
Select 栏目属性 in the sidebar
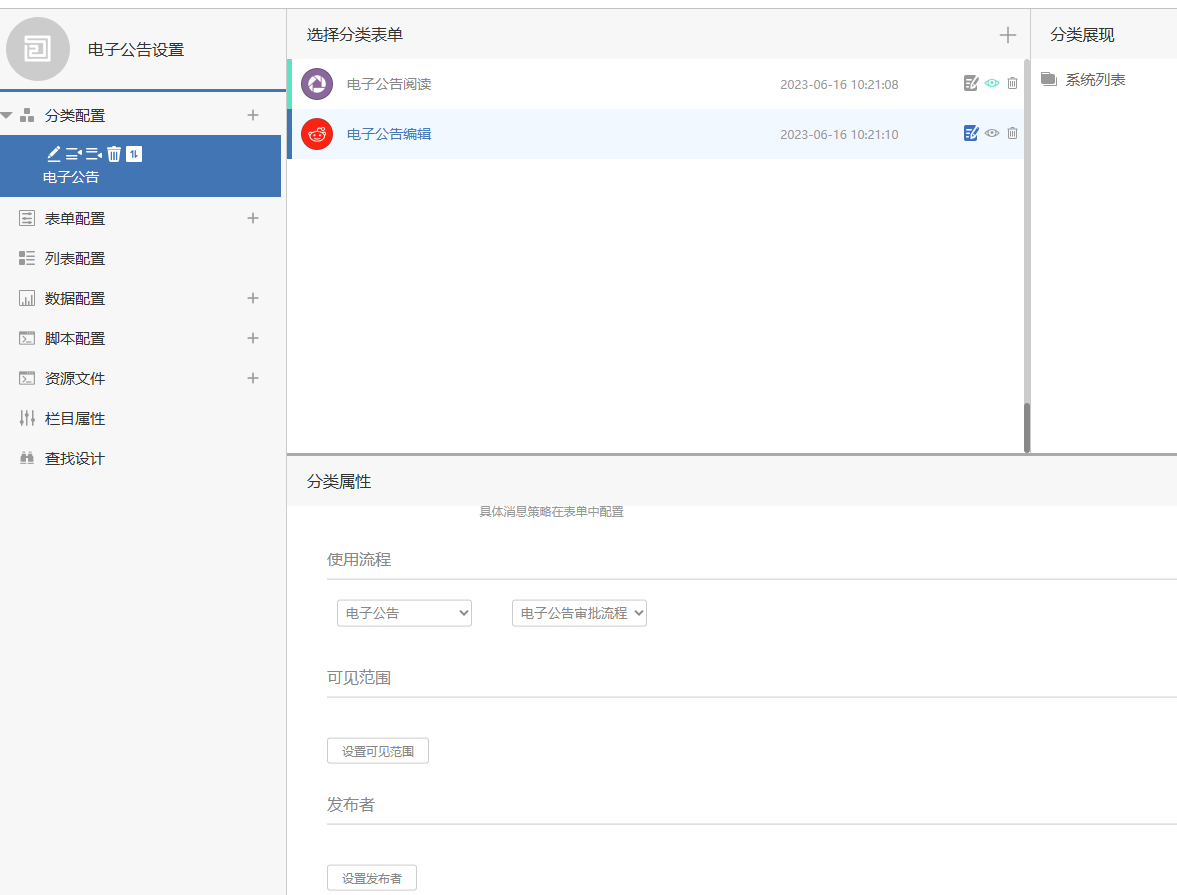75,418
